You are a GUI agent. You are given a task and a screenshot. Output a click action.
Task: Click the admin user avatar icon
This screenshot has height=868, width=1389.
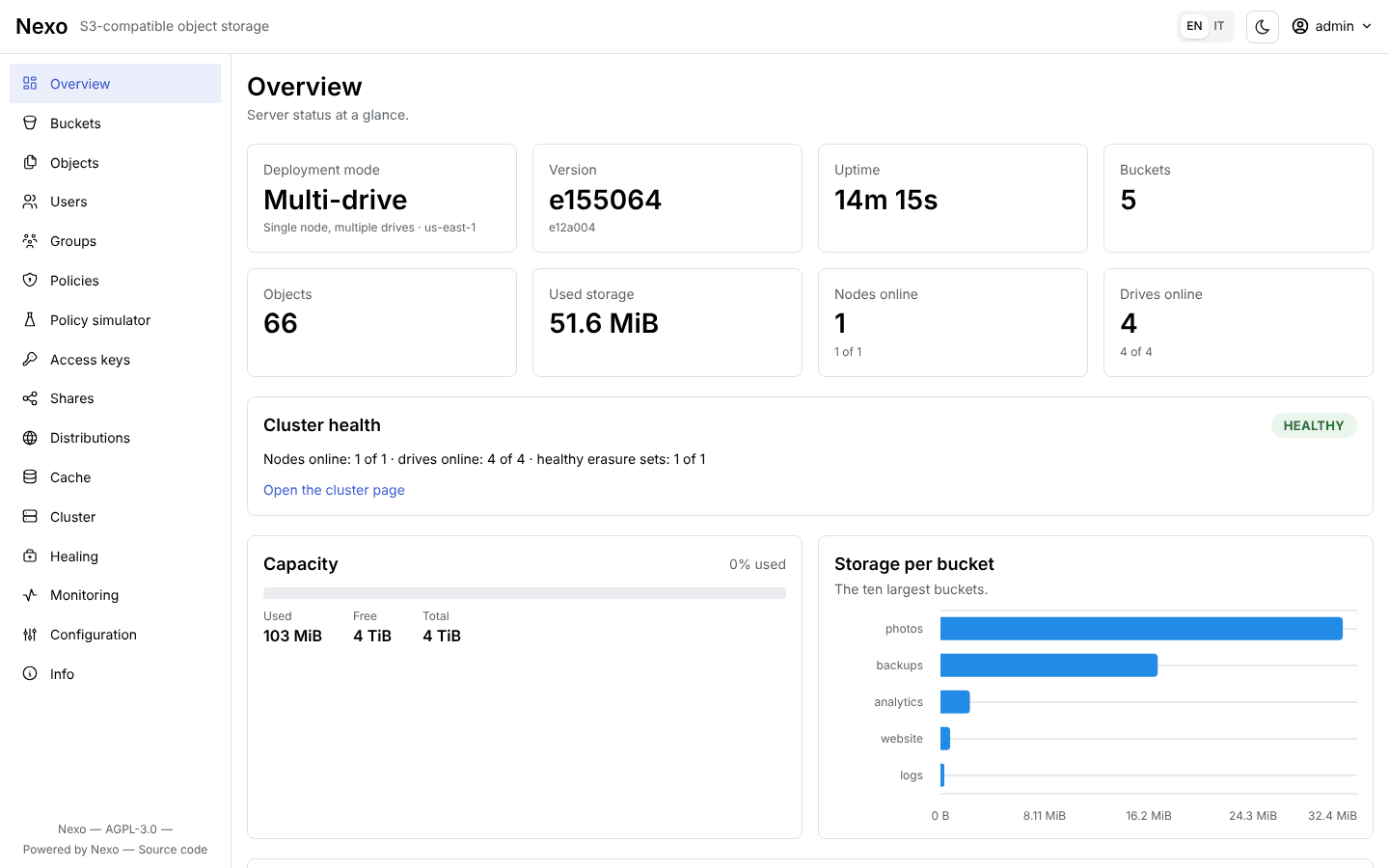(x=1300, y=26)
